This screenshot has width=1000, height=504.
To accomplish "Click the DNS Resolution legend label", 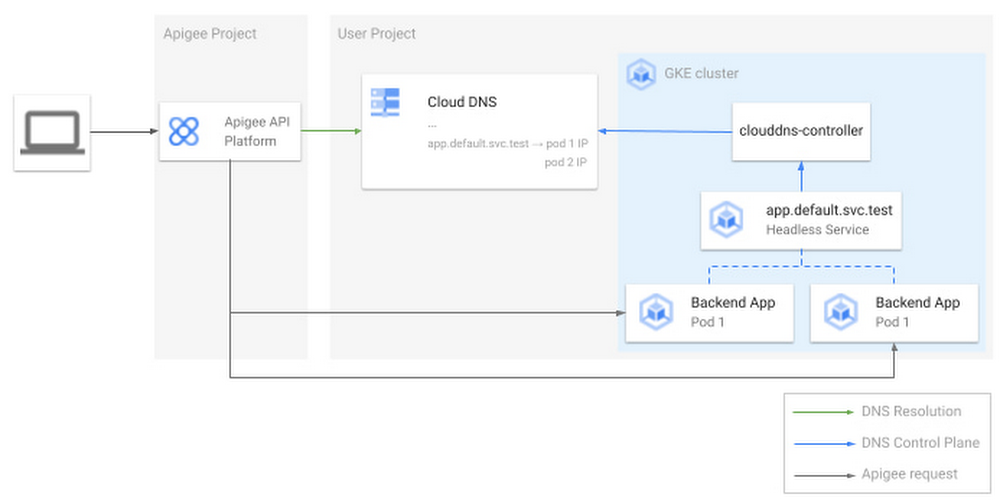I will point(911,411).
